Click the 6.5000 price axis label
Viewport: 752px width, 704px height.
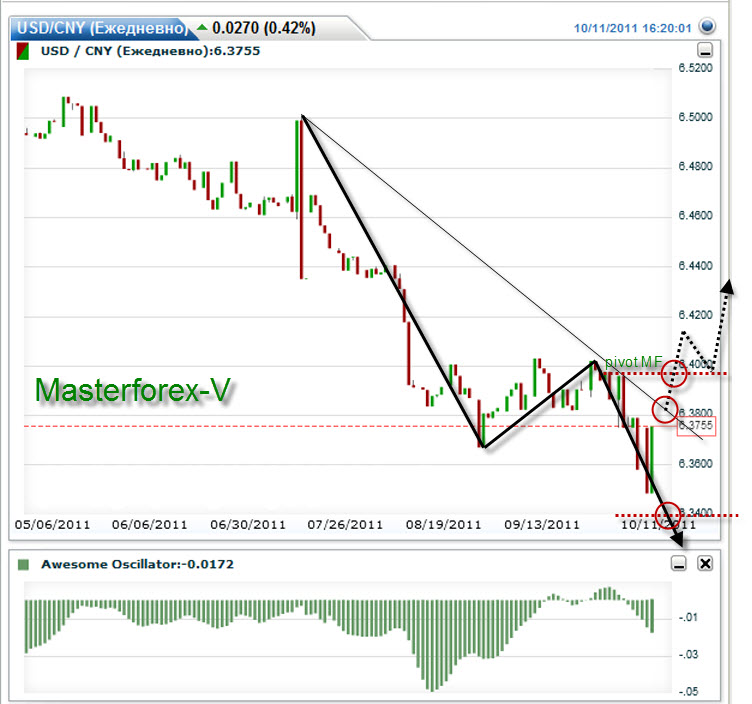tap(695, 117)
